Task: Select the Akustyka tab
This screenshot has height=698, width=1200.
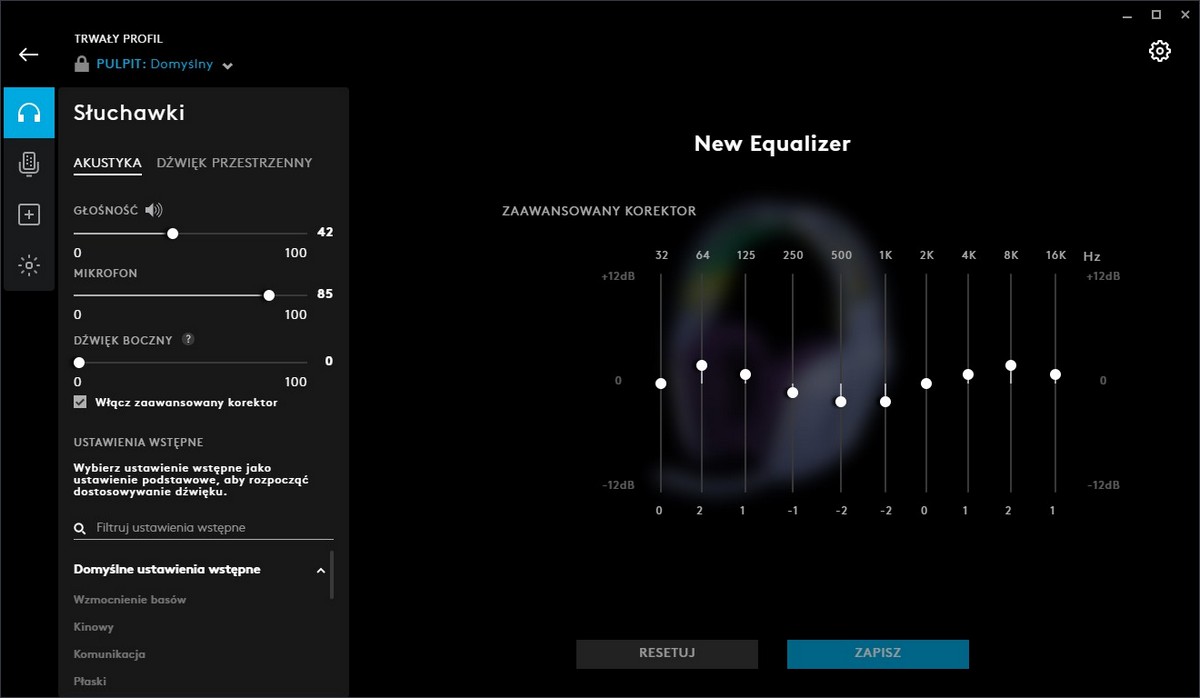Action: coord(107,163)
